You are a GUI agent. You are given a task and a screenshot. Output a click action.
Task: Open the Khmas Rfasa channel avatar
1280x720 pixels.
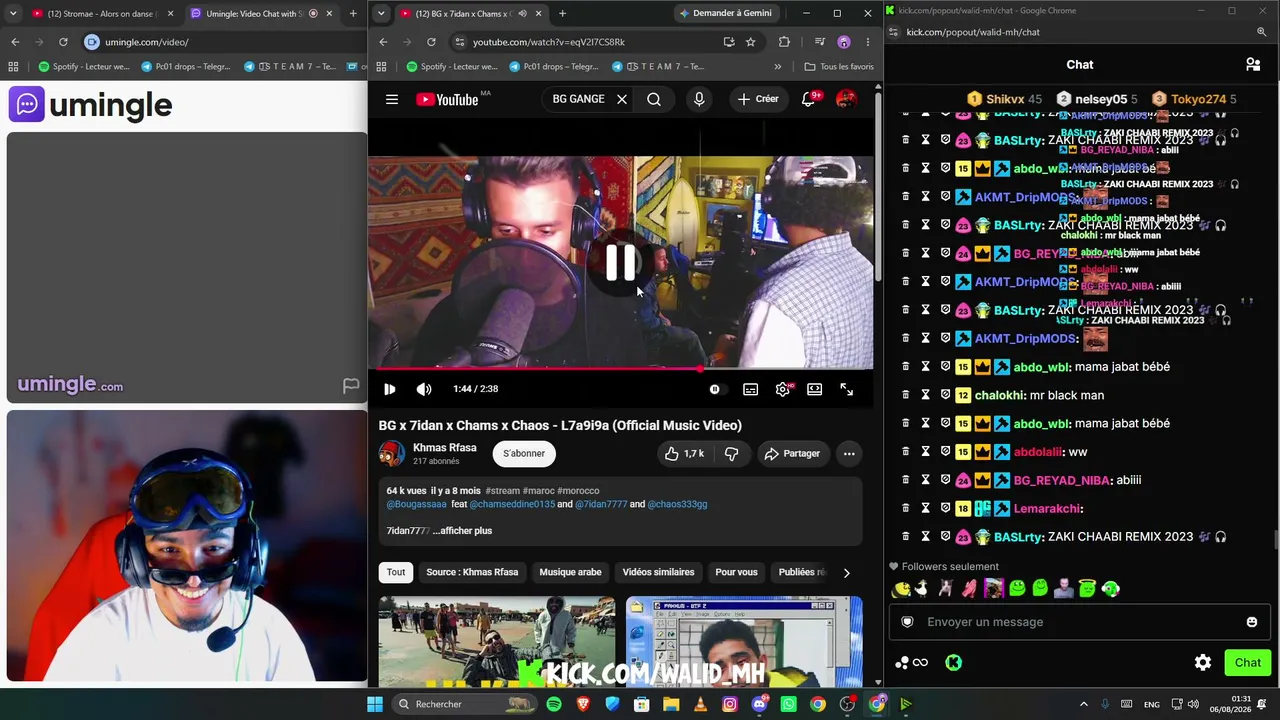click(392, 454)
